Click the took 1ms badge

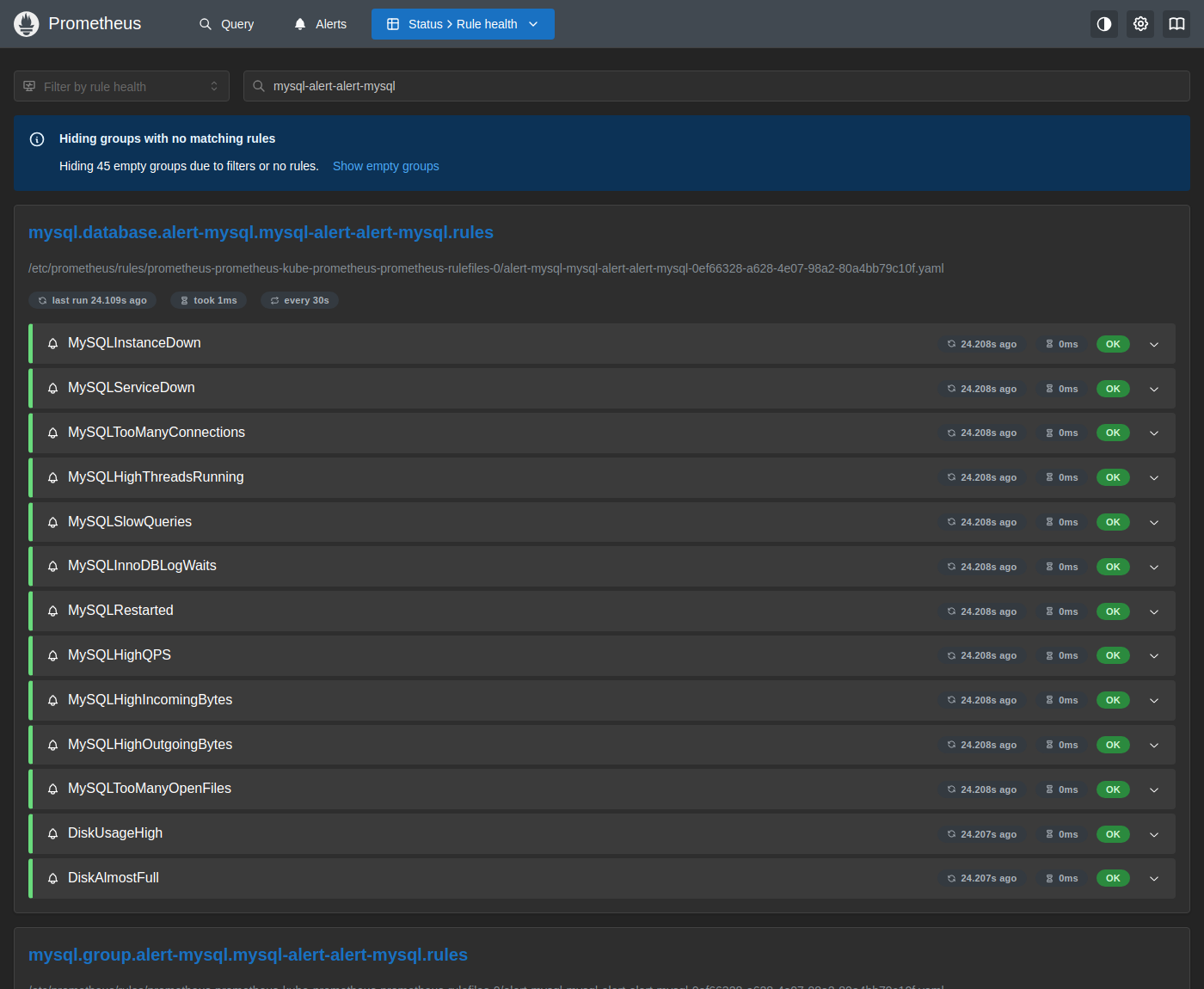coord(208,300)
